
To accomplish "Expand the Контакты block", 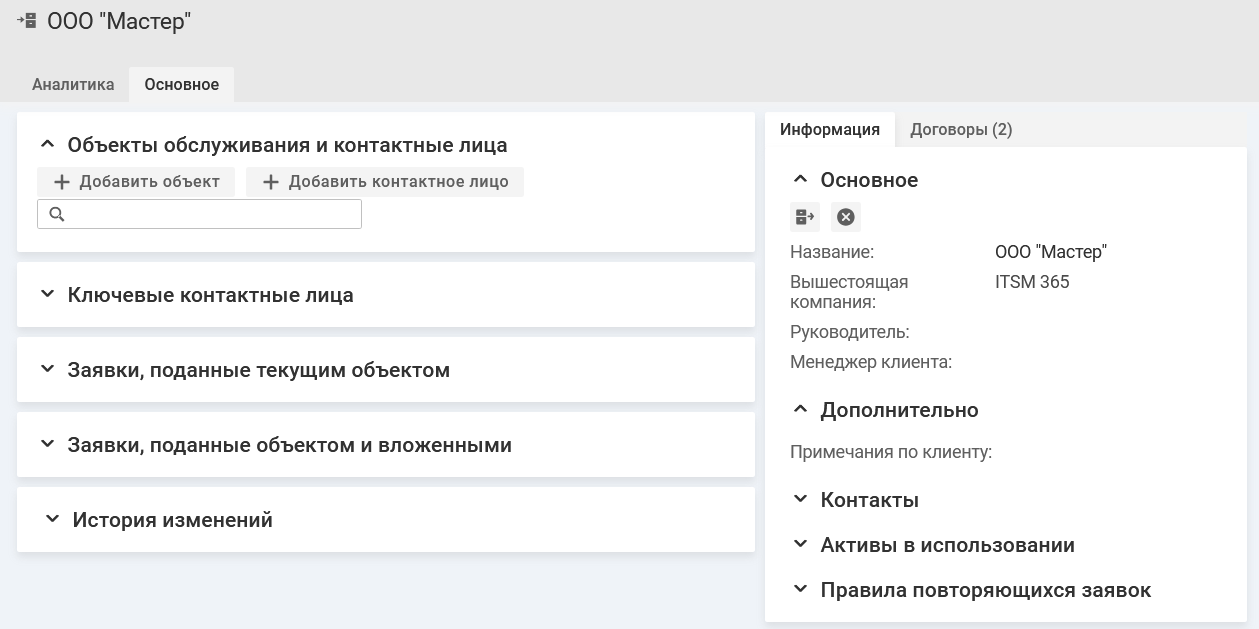I will (x=799, y=499).
